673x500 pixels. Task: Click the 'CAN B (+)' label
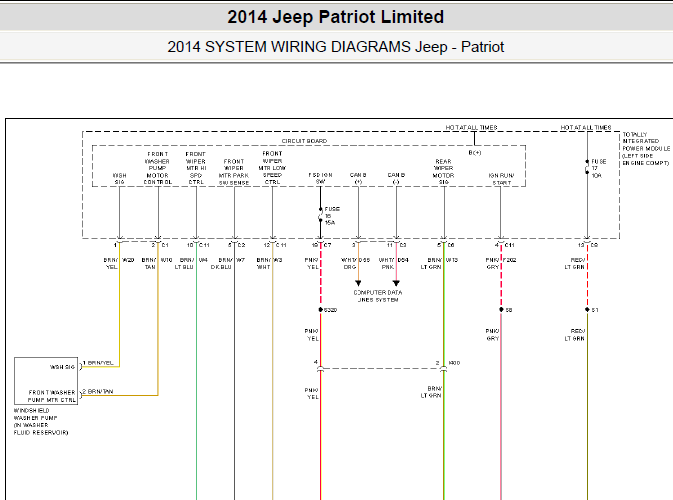coord(358,178)
